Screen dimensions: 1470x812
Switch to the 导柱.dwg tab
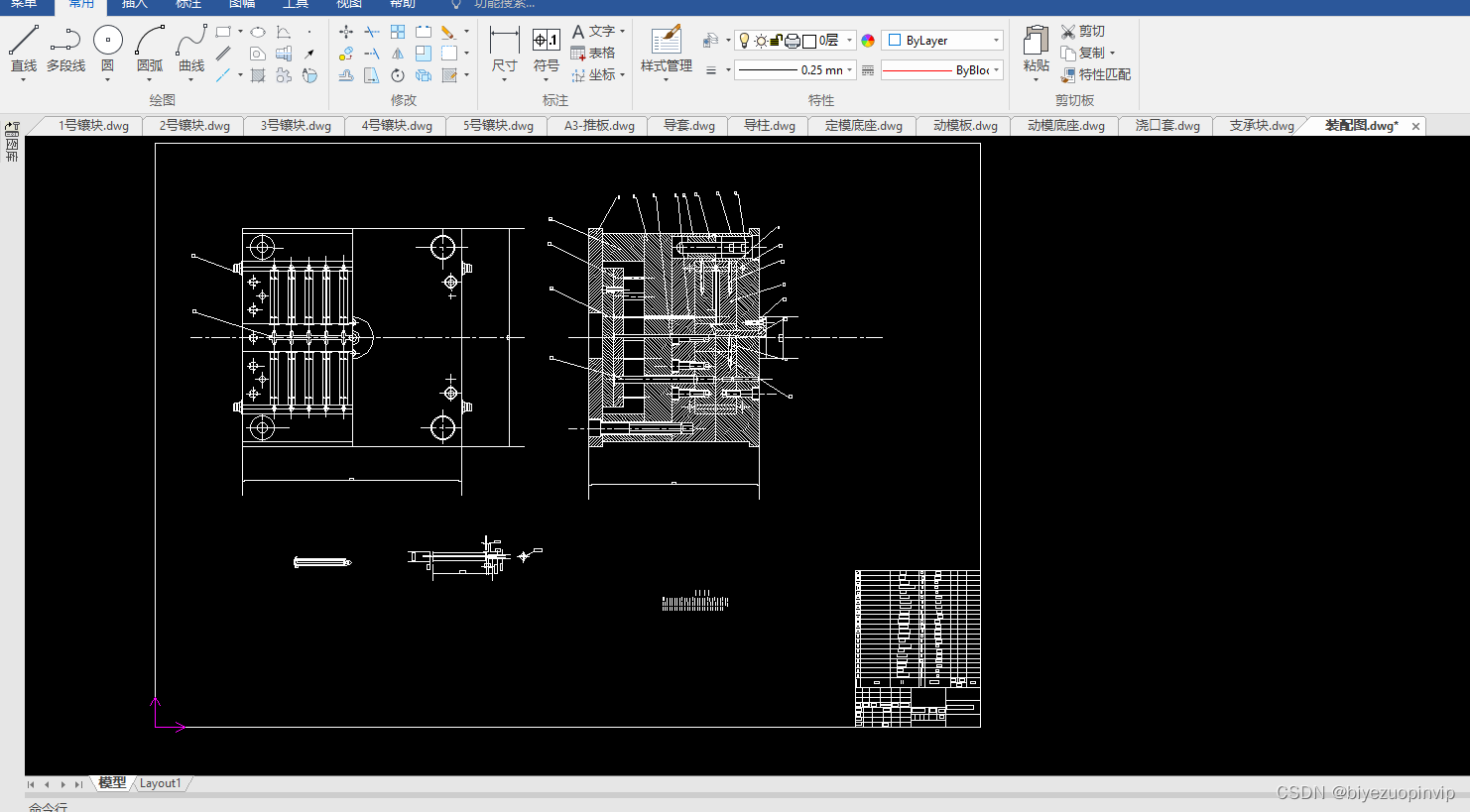click(x=770, y=126)
